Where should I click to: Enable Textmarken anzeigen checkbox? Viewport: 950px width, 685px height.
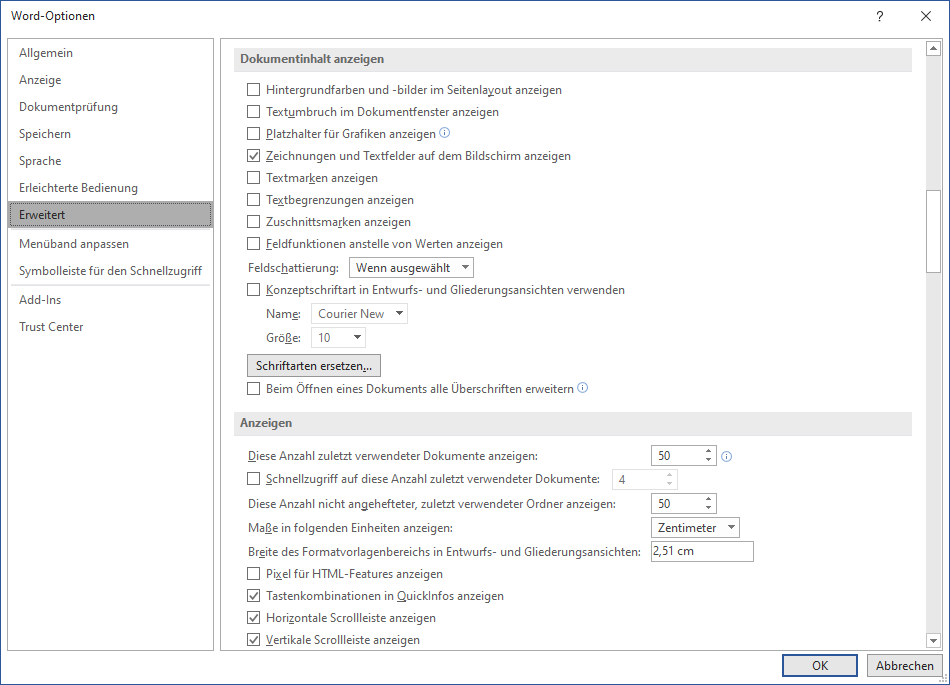tap(253, 178)
